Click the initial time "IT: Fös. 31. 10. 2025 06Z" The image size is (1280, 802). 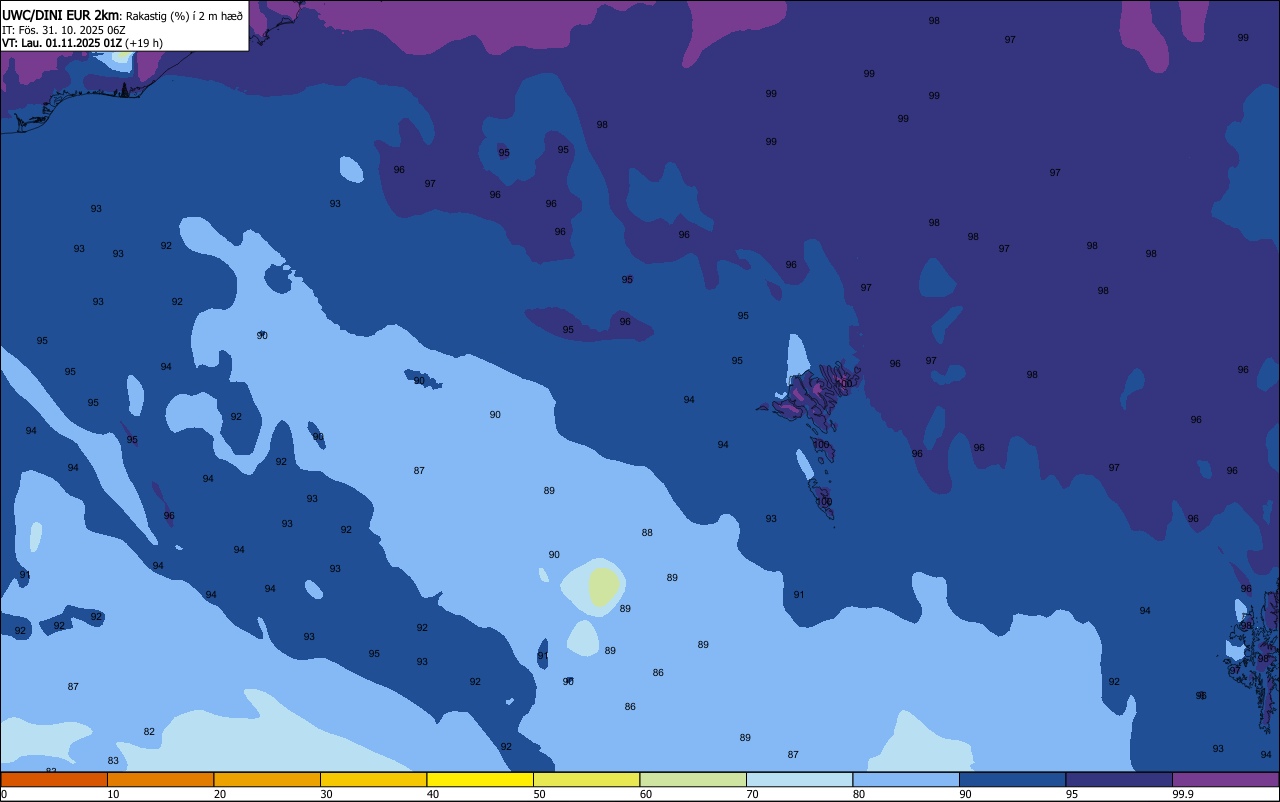[x=64, y=30]
